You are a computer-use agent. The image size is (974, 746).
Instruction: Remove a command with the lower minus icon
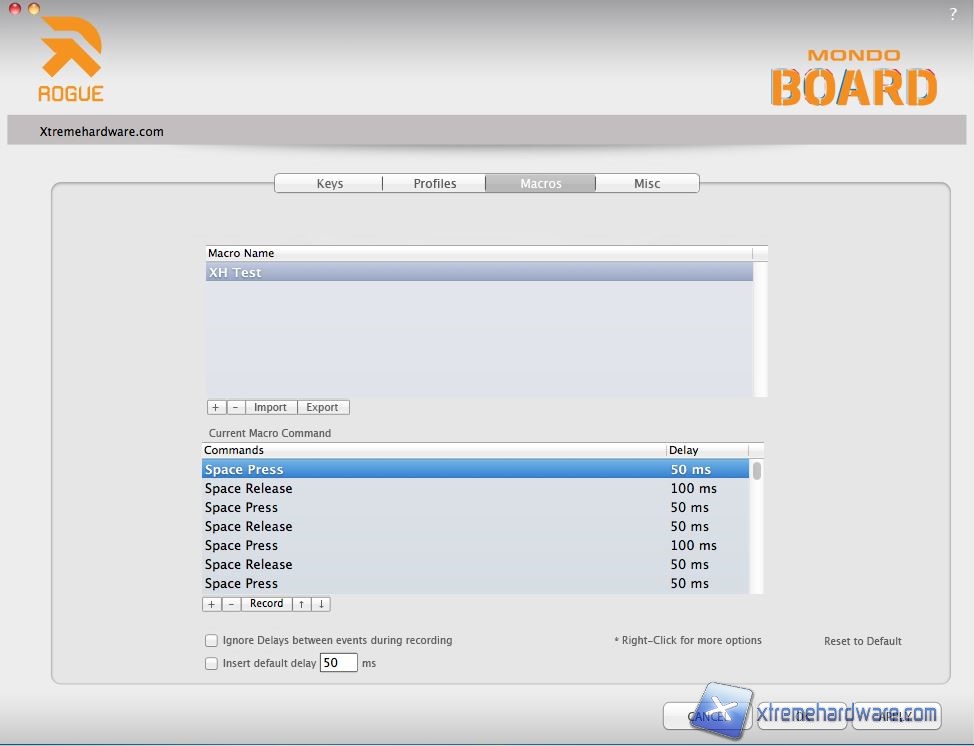coord(231,604)
